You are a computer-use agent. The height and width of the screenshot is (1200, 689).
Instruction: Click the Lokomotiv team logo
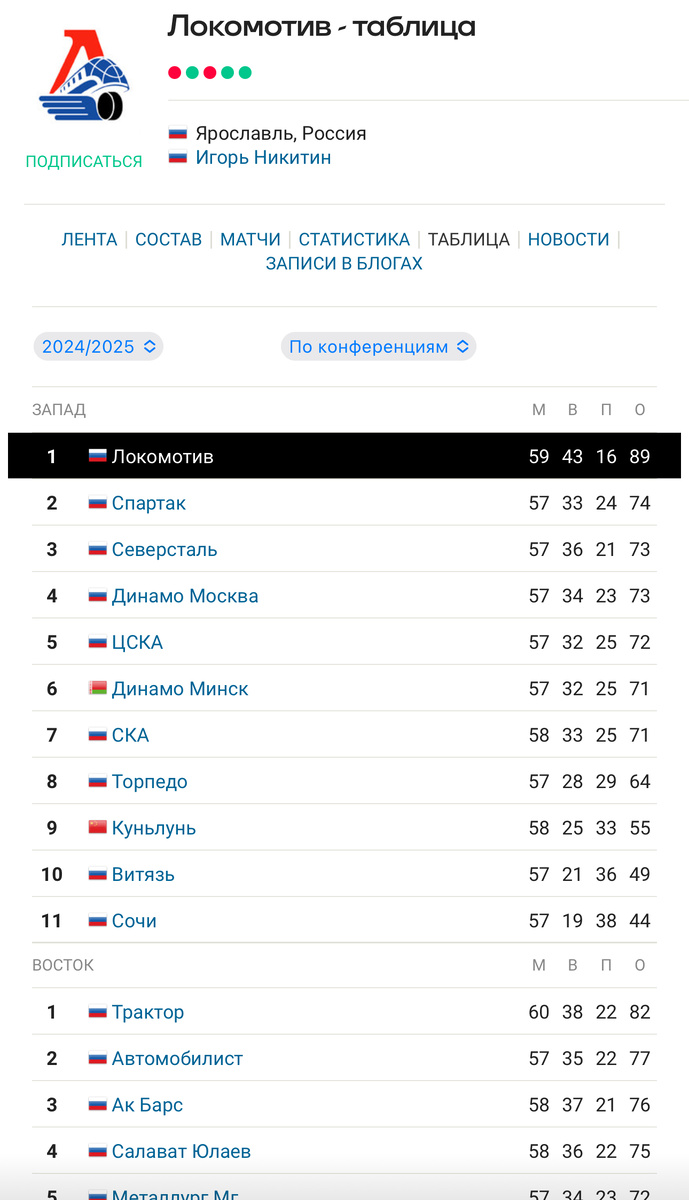click(x=84, y=79)
